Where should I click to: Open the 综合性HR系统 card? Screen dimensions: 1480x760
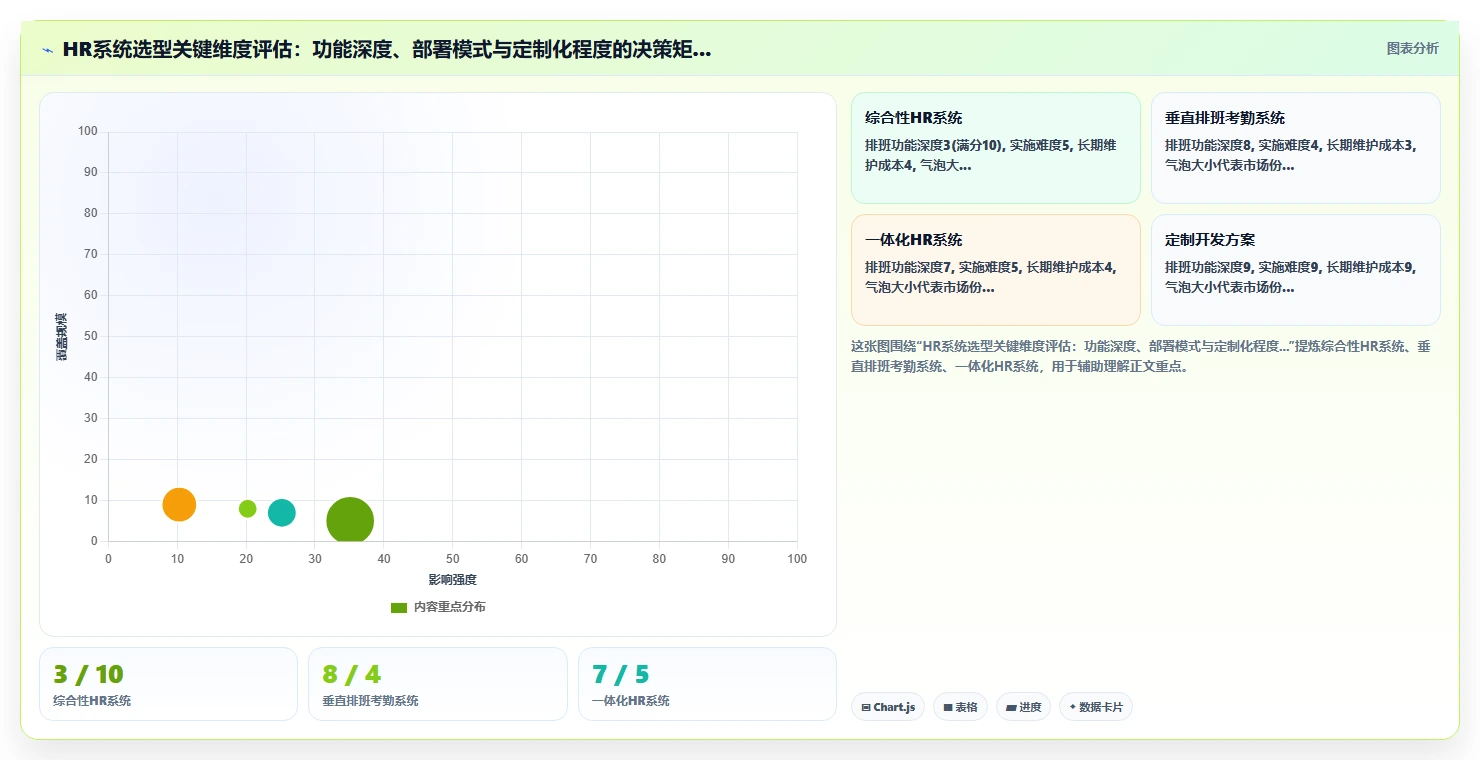(x=995, y=148)
